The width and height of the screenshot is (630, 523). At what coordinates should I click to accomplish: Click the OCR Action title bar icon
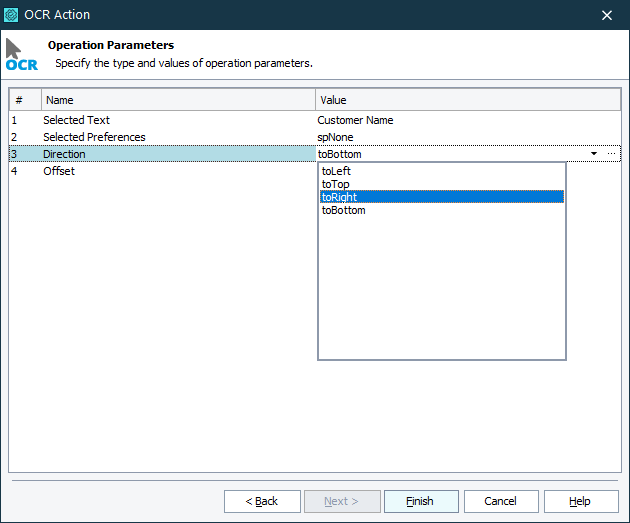pos(12,15)
